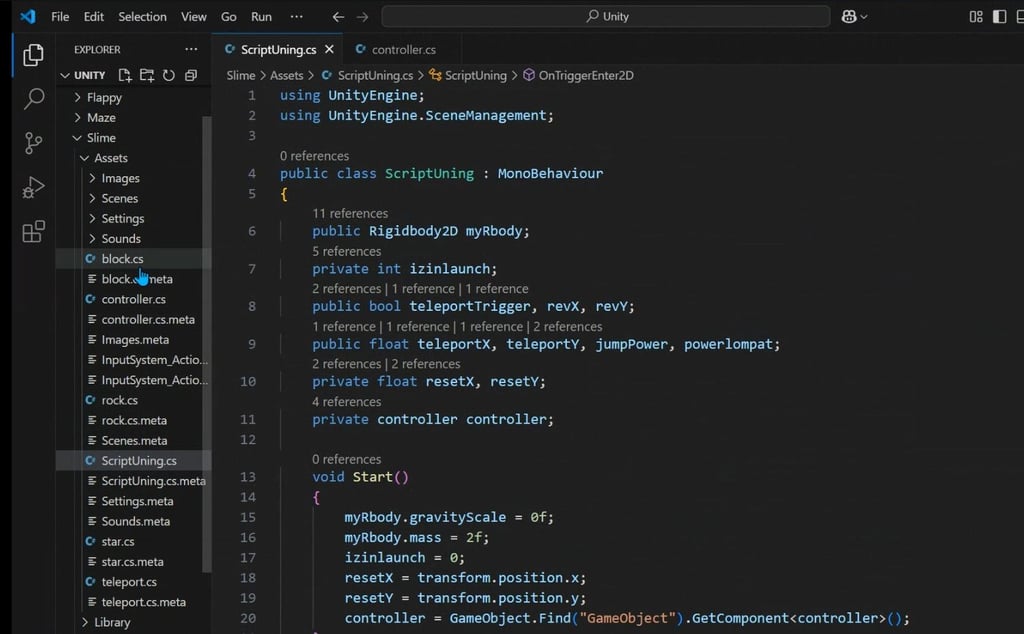Open the Source Control view icon
This screenshot has width=1024, height=634.
33,143
